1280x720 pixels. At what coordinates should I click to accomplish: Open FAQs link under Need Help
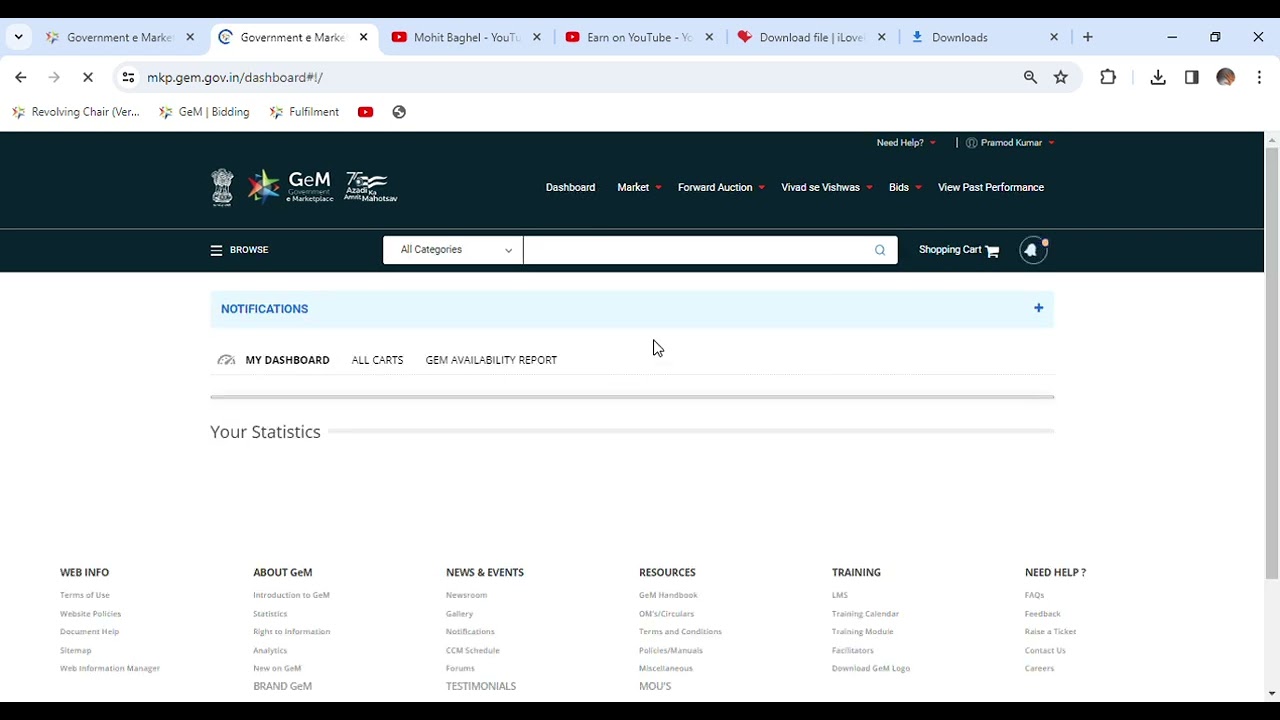(x=1034, y=595)
